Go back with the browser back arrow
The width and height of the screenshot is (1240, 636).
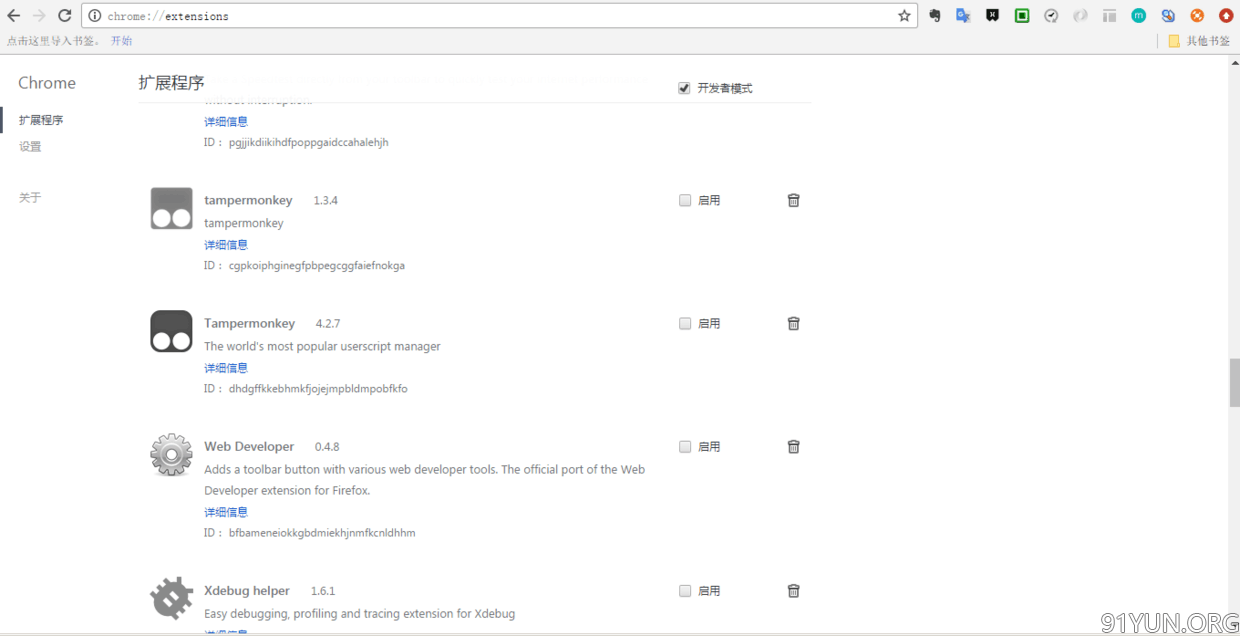tap(14, 16)
